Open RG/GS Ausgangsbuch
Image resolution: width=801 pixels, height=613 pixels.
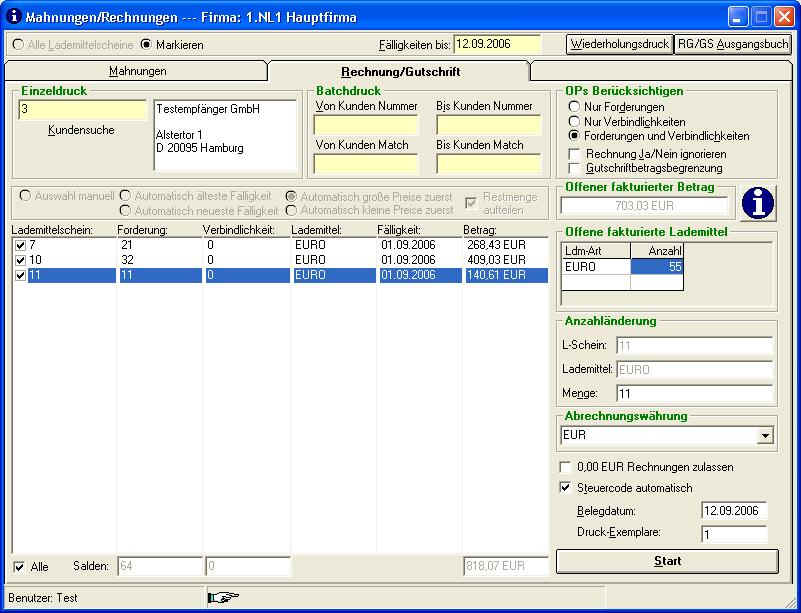tap(732, 44)
